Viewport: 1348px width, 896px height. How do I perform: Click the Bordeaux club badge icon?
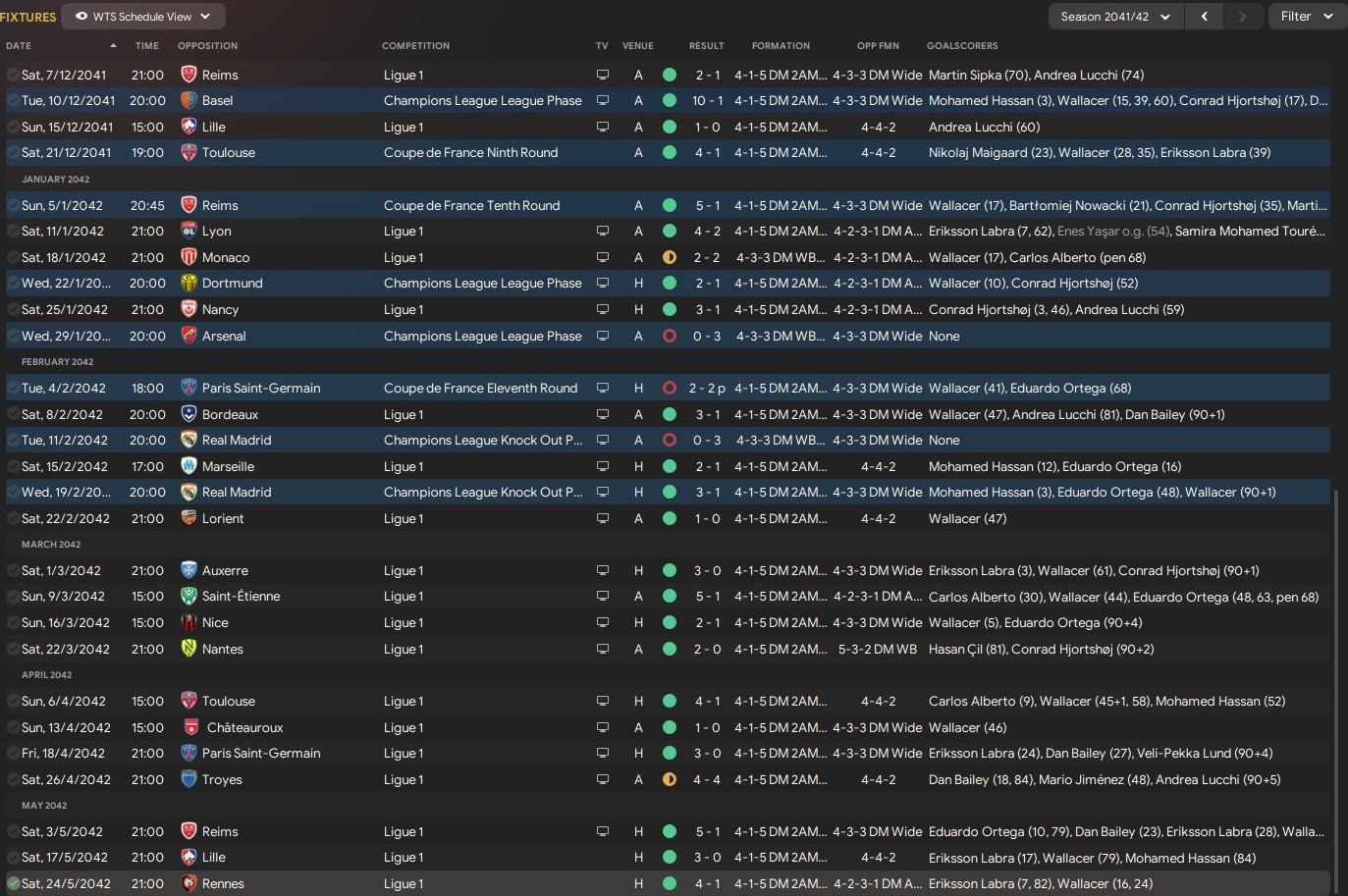point(189,414)
